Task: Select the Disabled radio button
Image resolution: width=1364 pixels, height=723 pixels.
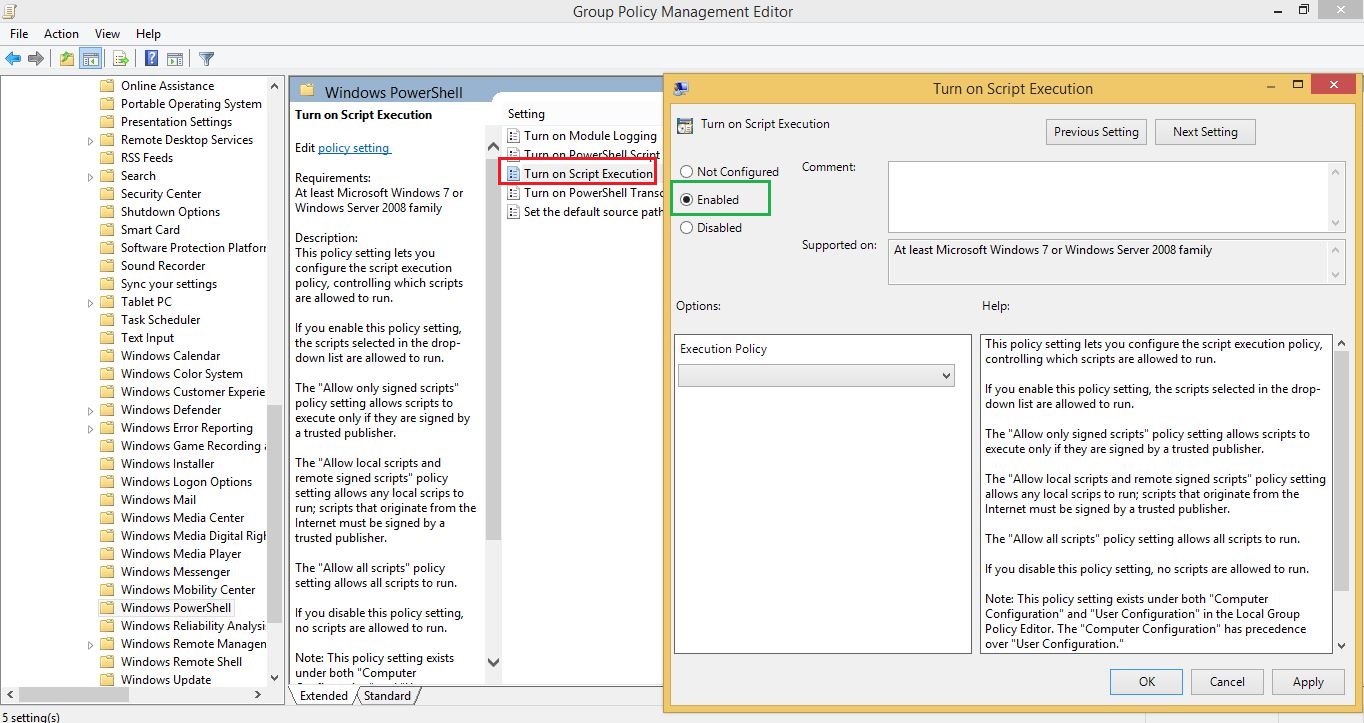Action: (686, 228)
